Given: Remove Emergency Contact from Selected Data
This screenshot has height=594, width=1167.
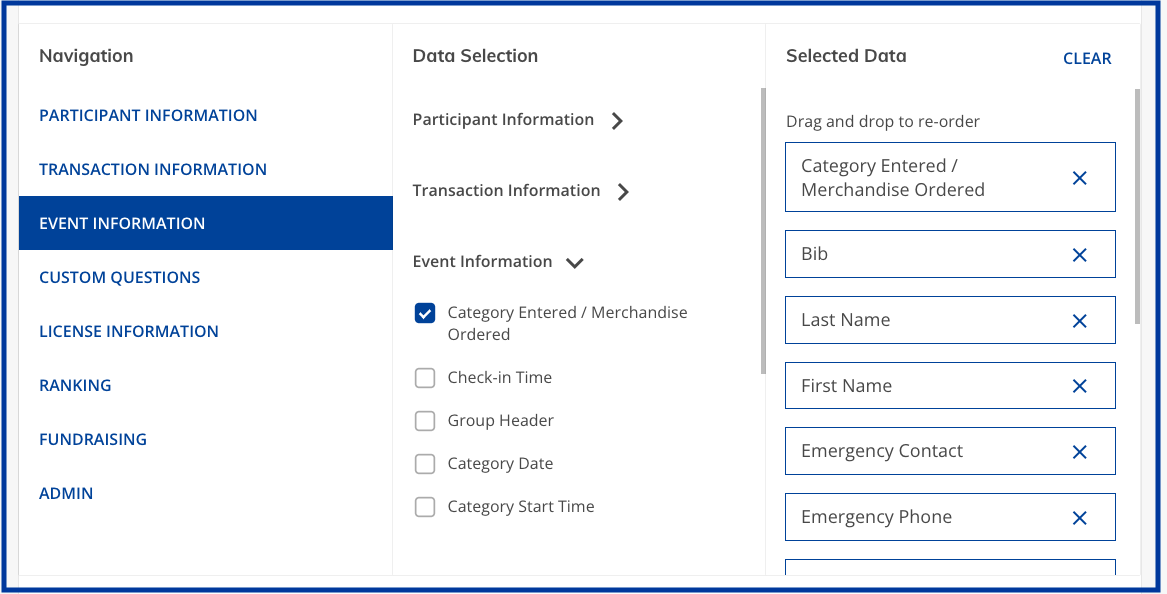Looking at the screenshot, I should coord(1079,452).
